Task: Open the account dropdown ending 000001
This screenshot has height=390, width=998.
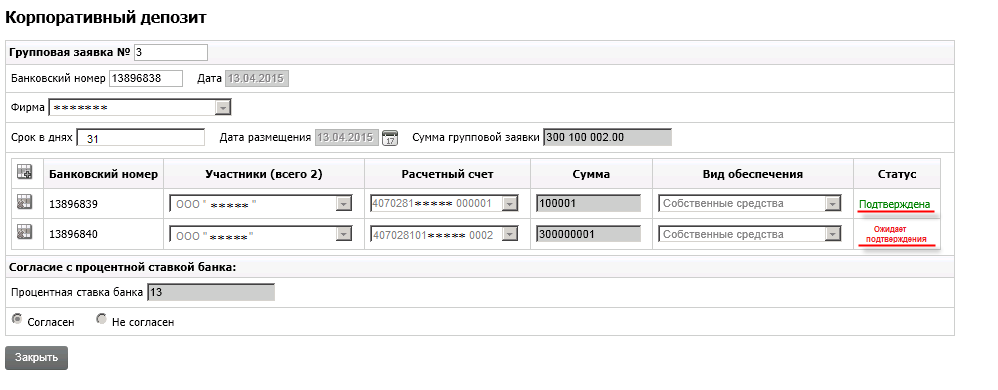Action: 444,204
